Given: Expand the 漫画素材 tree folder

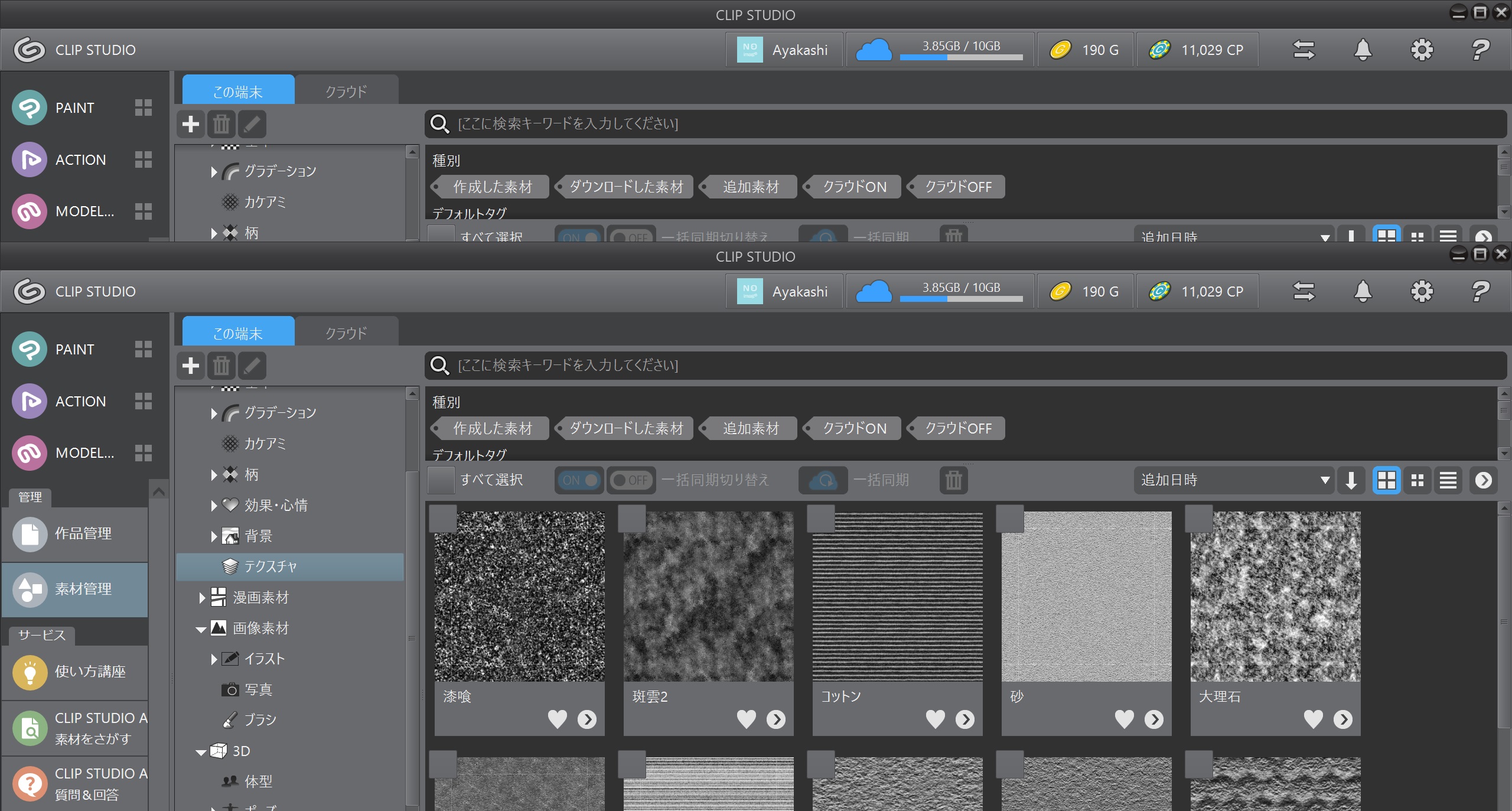Looking at the screenshot, I should pyautogui.click(x=202, y=598).
